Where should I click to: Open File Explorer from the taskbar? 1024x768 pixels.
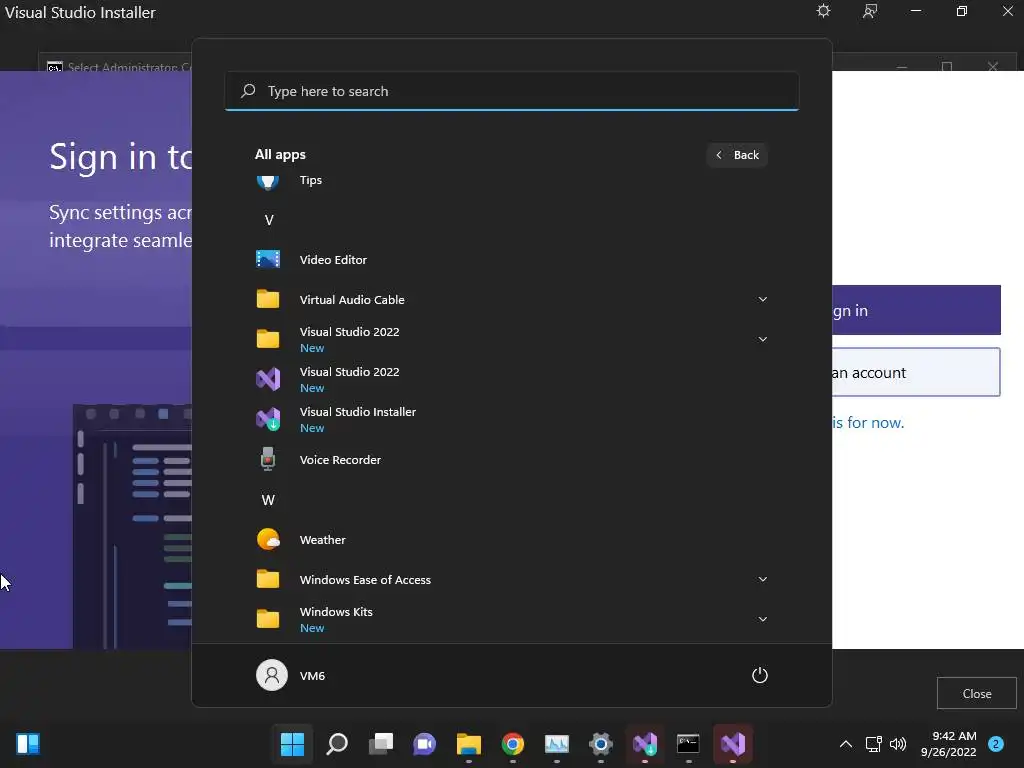click(469, 744)
